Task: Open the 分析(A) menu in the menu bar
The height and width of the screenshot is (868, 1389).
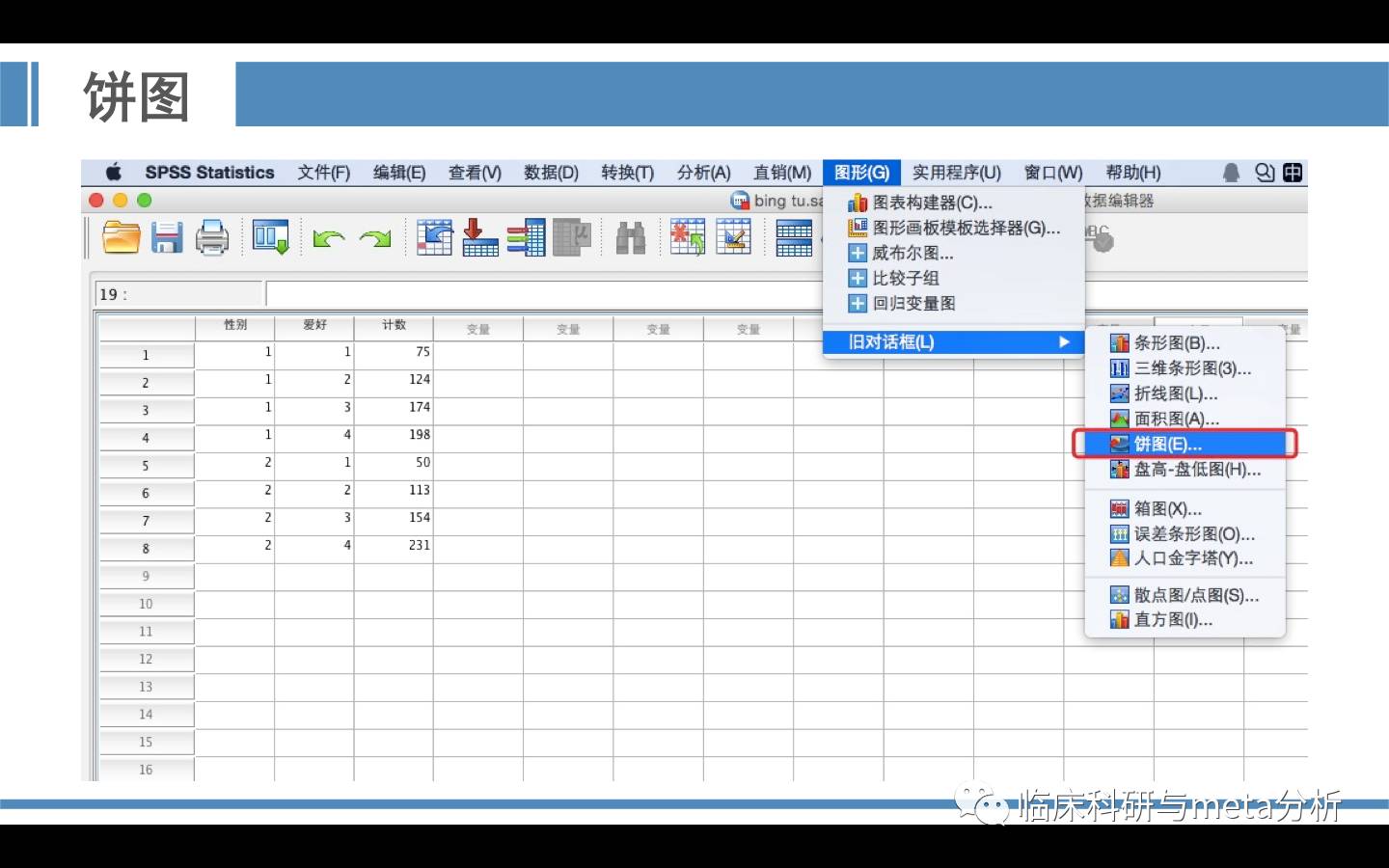Action: tap(703, 173)
